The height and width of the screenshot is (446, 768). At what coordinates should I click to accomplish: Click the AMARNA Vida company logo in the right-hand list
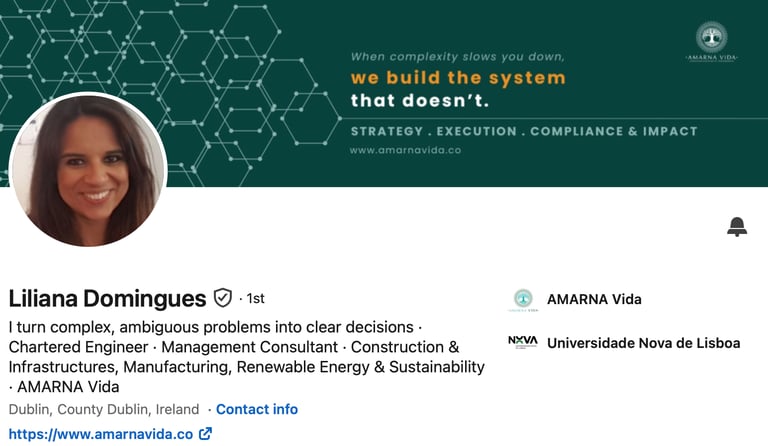[523, 300]
